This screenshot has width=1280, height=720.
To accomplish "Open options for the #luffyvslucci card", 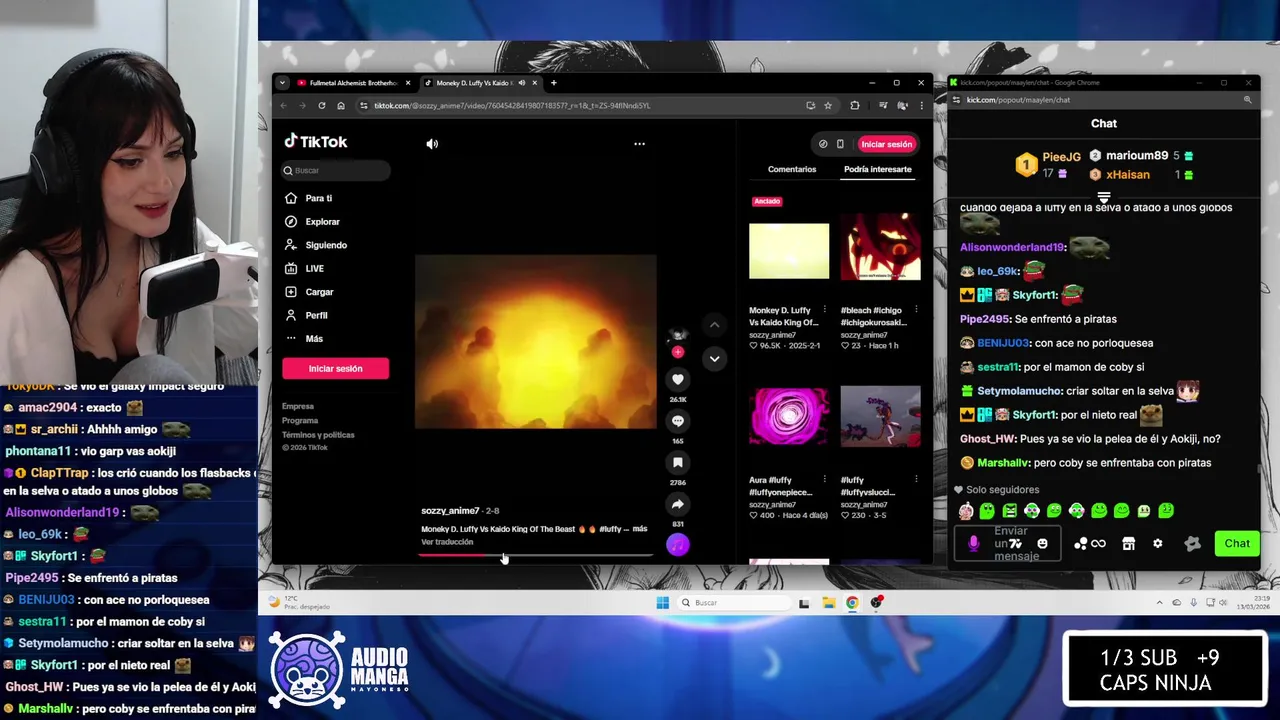I will pyautogui.click(x=915, y=480).
